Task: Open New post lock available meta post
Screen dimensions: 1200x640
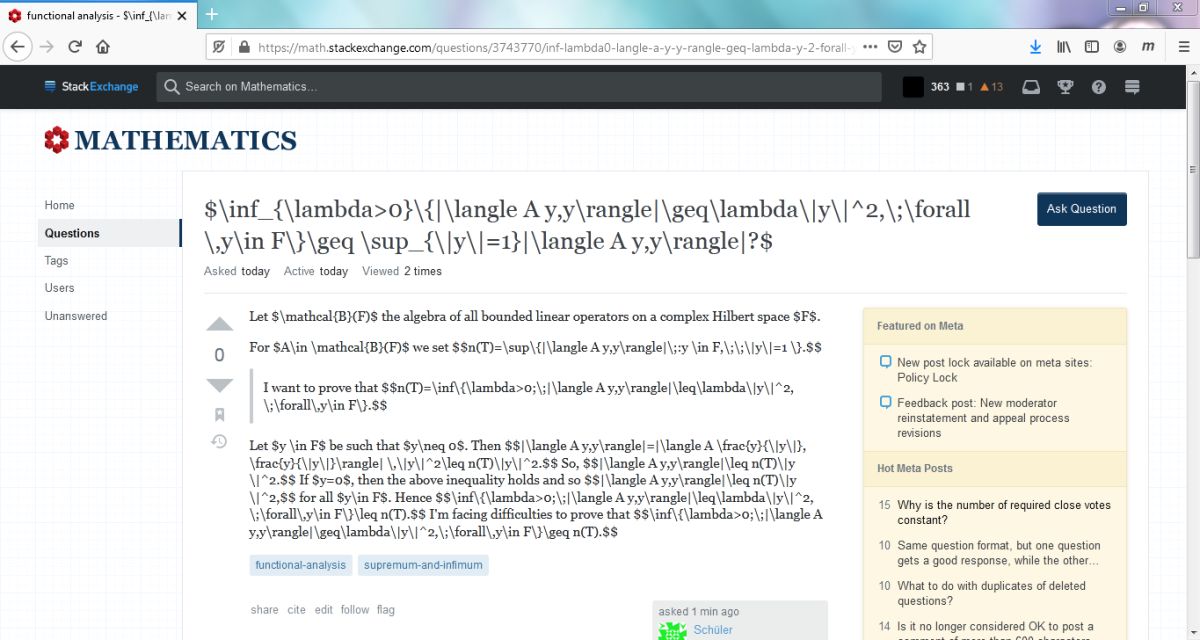Action: pos(994,370)
